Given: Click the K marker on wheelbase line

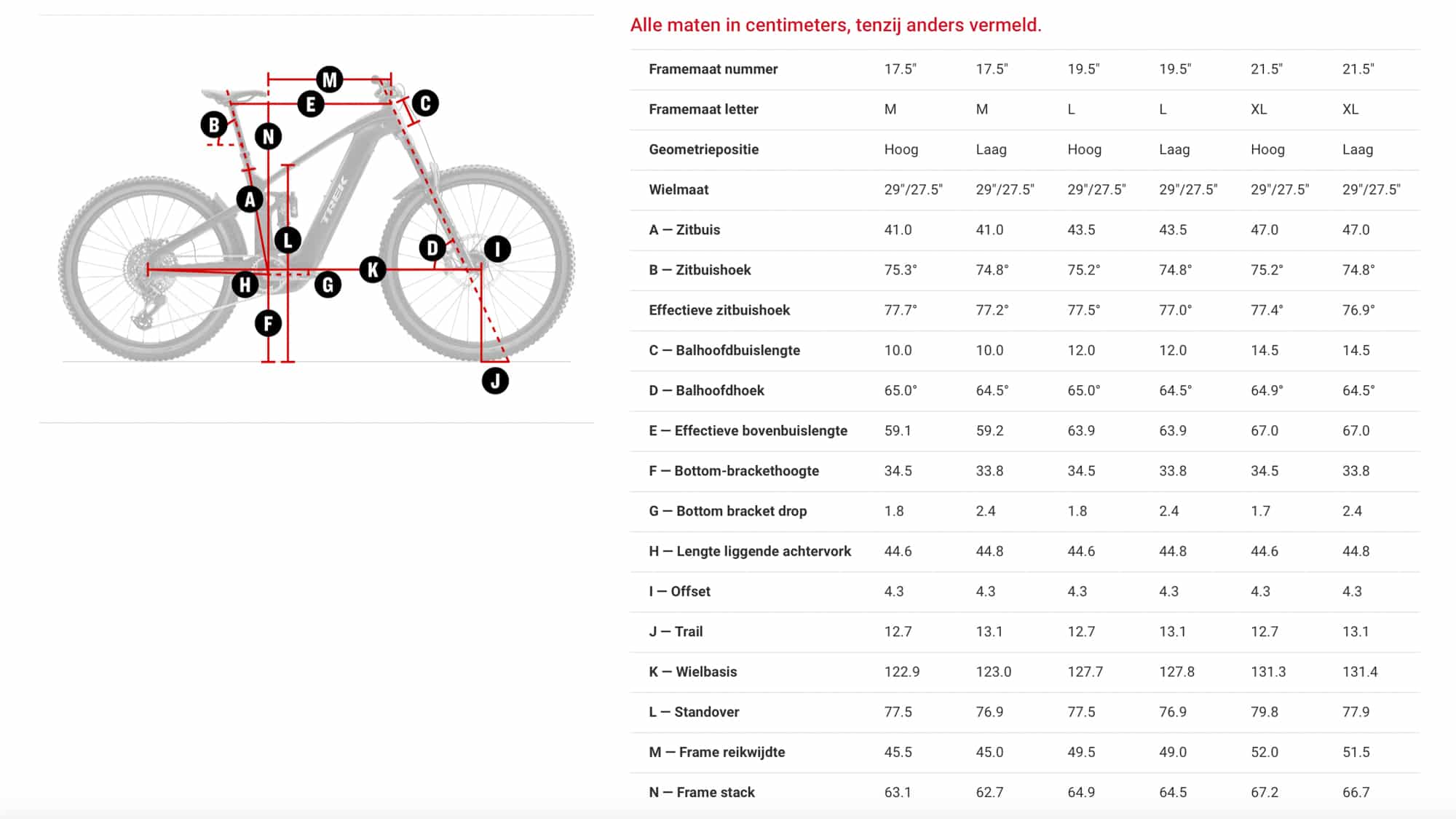Looking at the screenshot, I should pos(373,270).
